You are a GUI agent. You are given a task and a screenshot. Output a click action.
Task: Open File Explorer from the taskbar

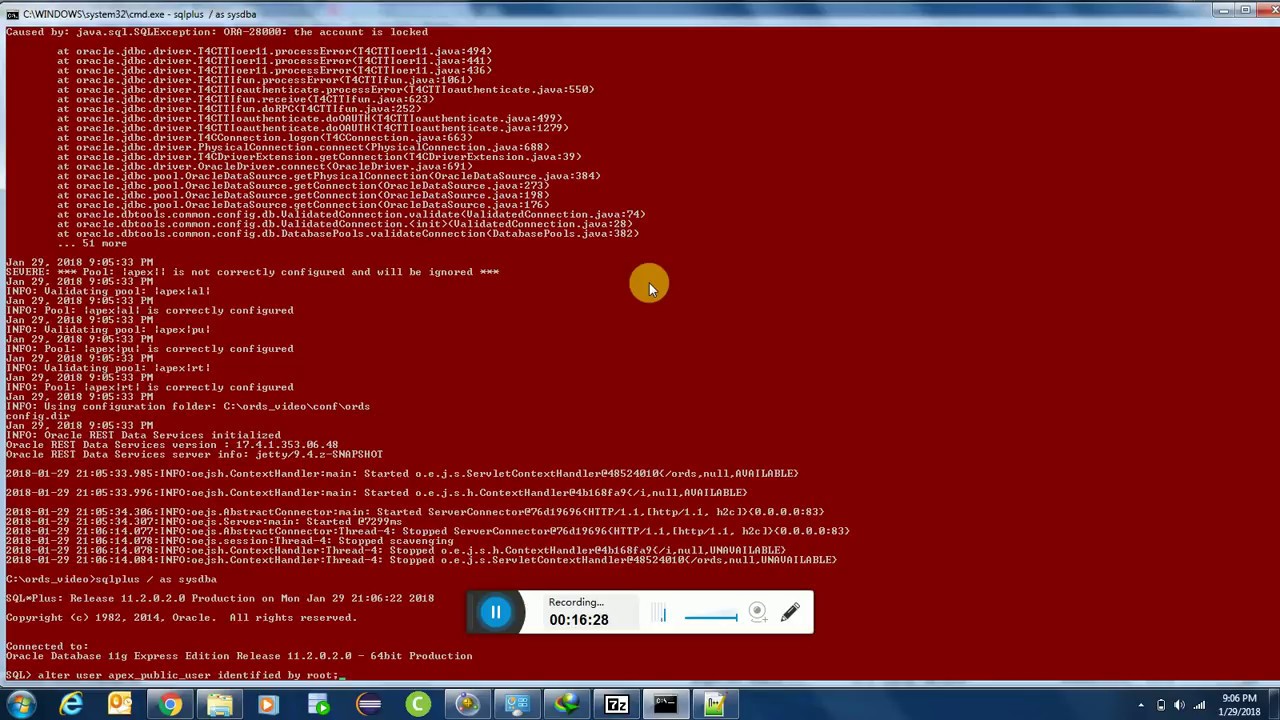(220, 705)
